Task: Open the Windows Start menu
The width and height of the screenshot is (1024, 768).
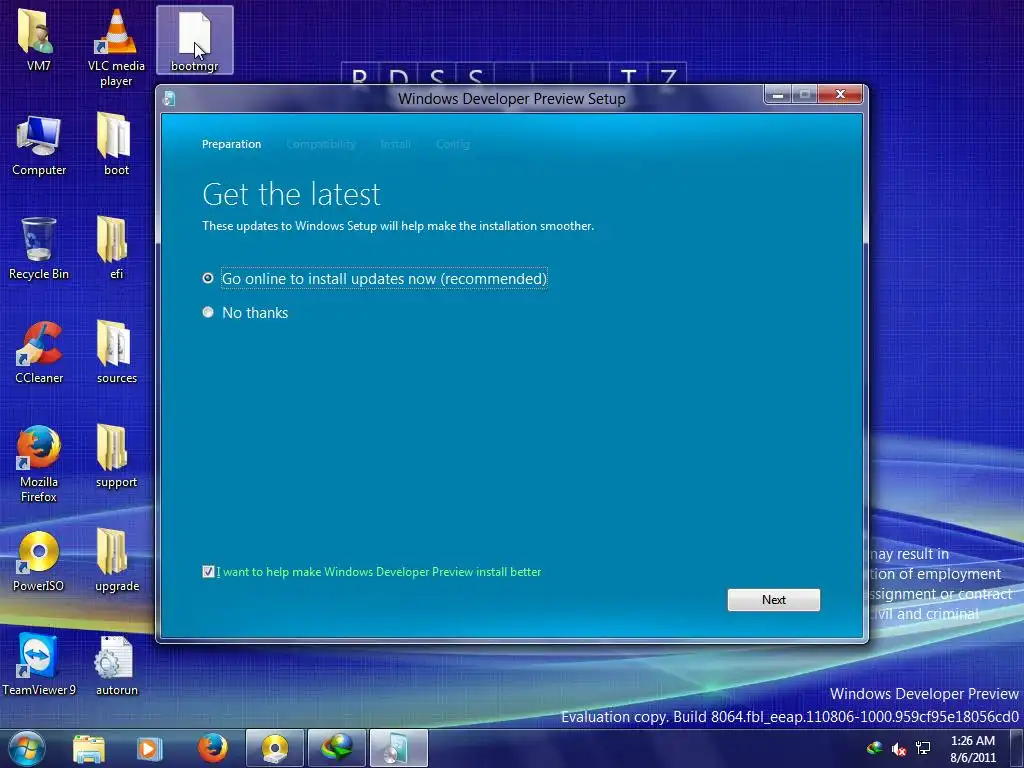Action: coord(27,748)
